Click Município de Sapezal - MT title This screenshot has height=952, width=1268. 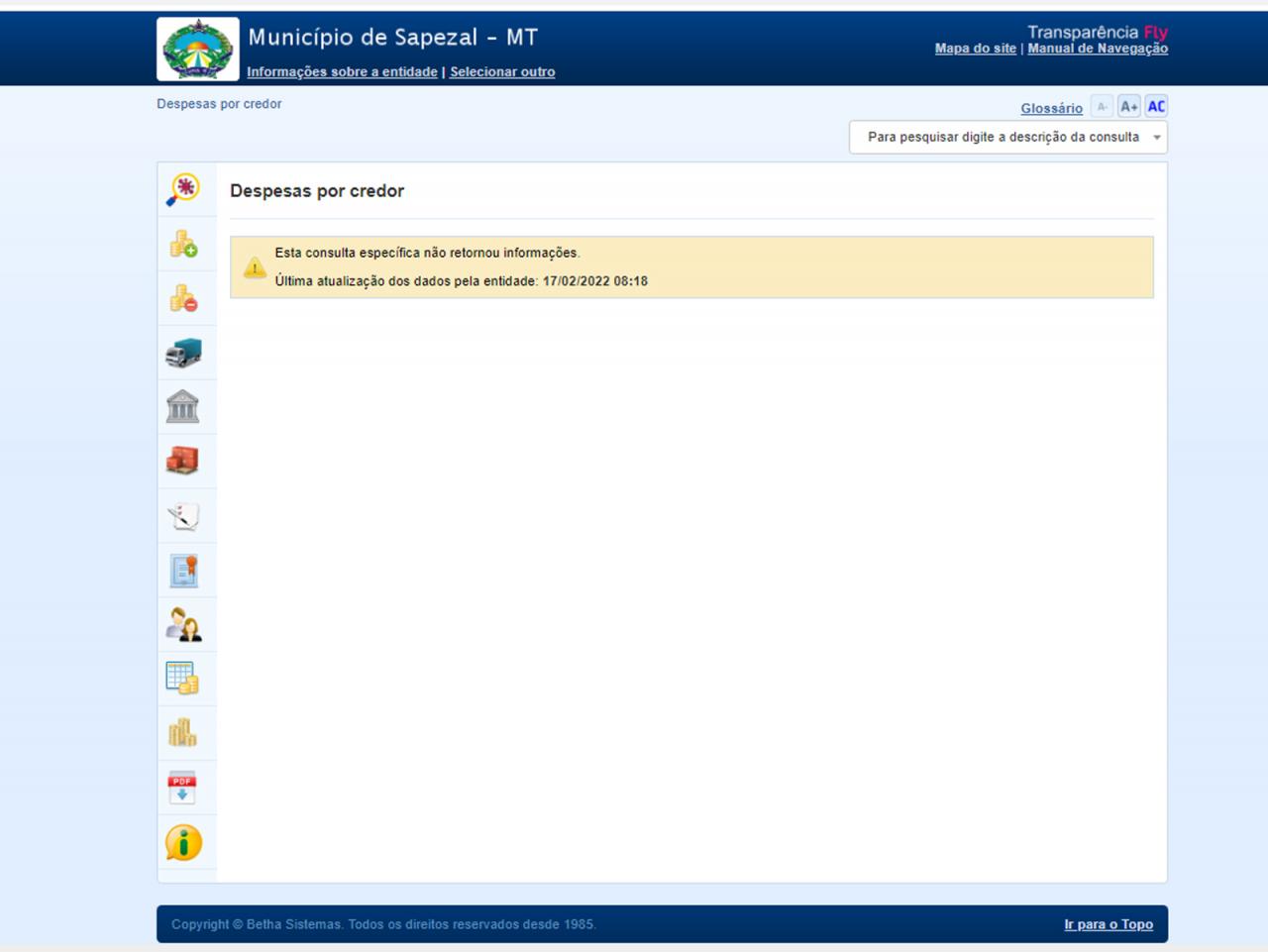392,38
